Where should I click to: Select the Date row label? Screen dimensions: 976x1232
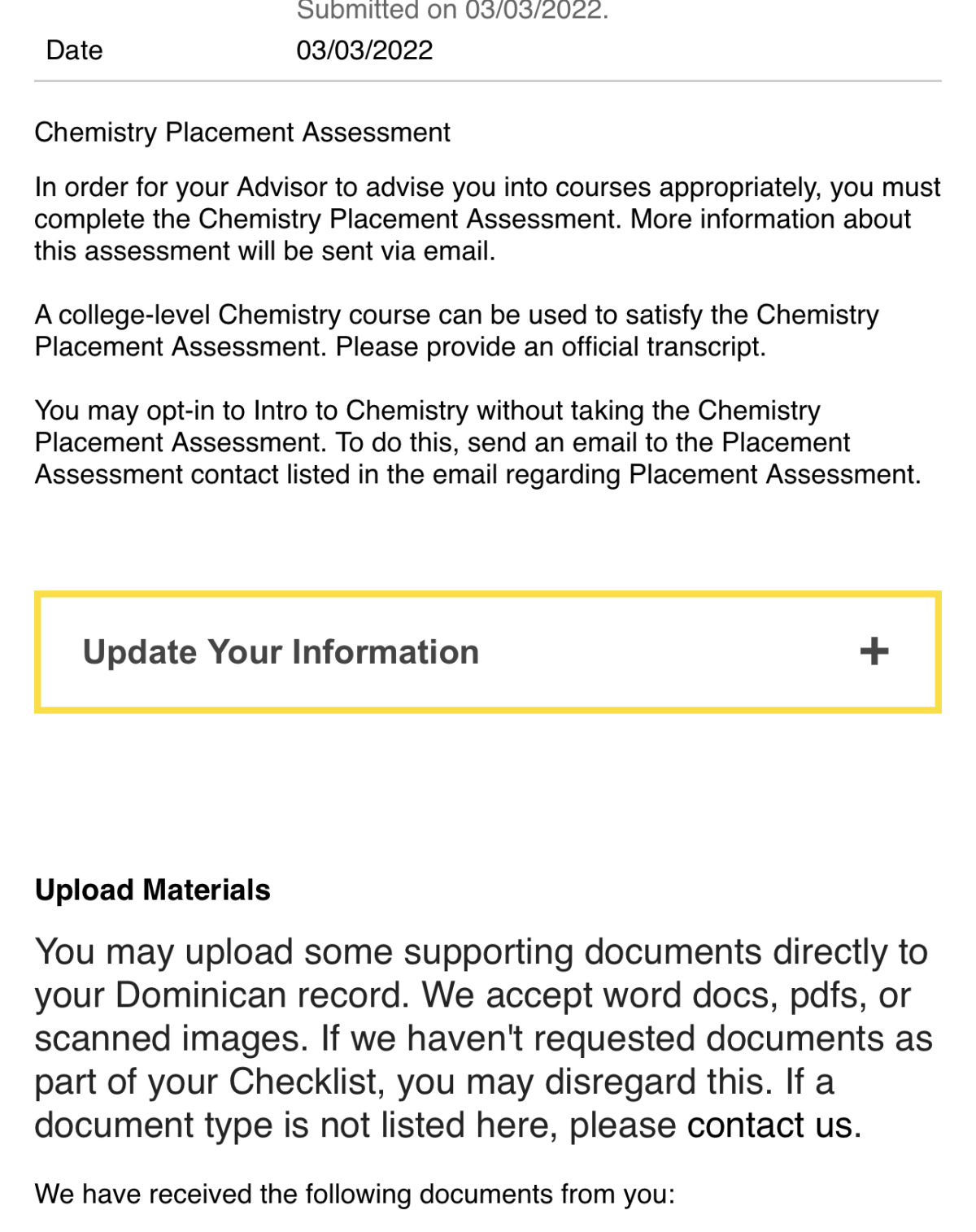[x=75, y=50]
